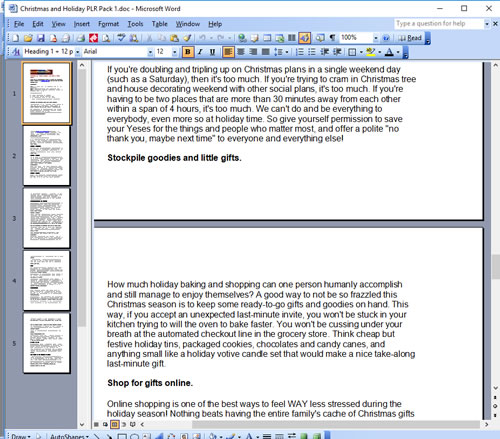
Task: Apply numbered list formatting
Action: tap(300, 52)
